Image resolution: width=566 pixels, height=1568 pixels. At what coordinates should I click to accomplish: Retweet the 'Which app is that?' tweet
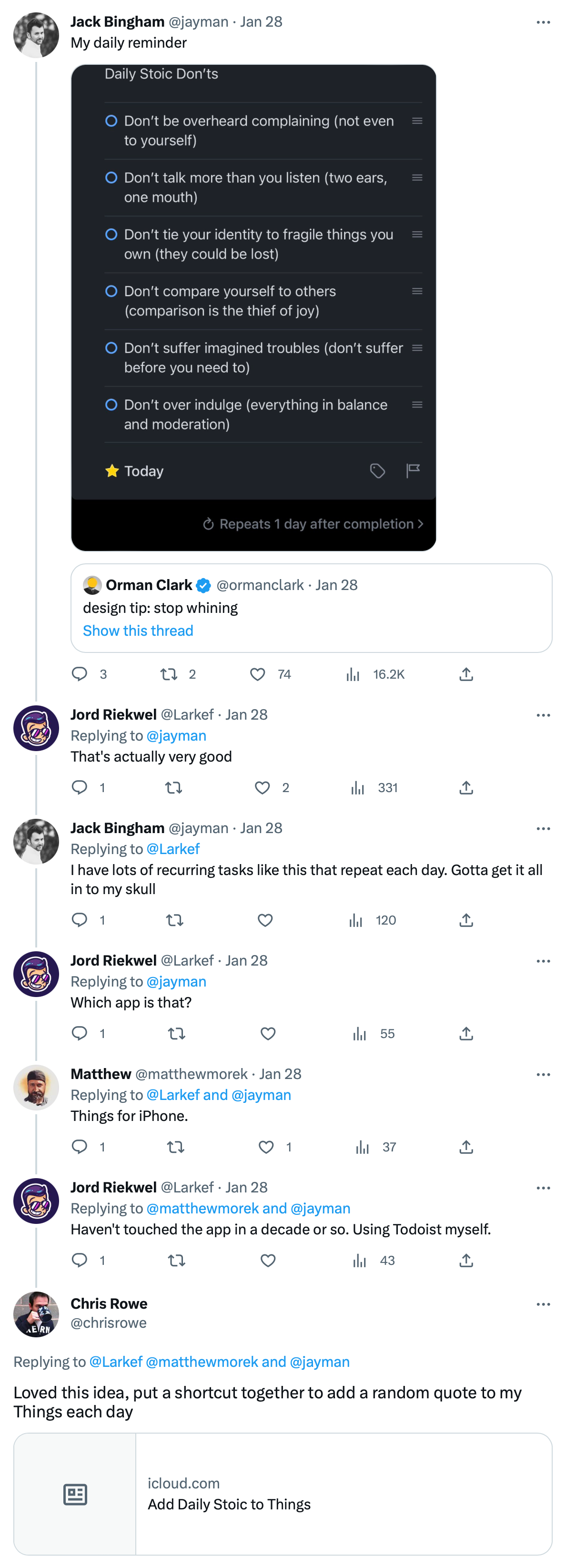point(176,1034)
